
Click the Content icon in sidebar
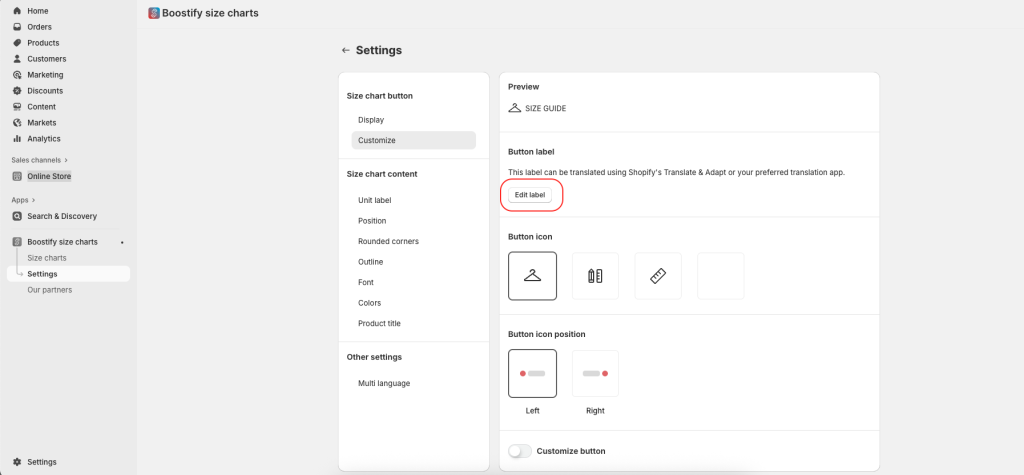click(x=17, y=106)
